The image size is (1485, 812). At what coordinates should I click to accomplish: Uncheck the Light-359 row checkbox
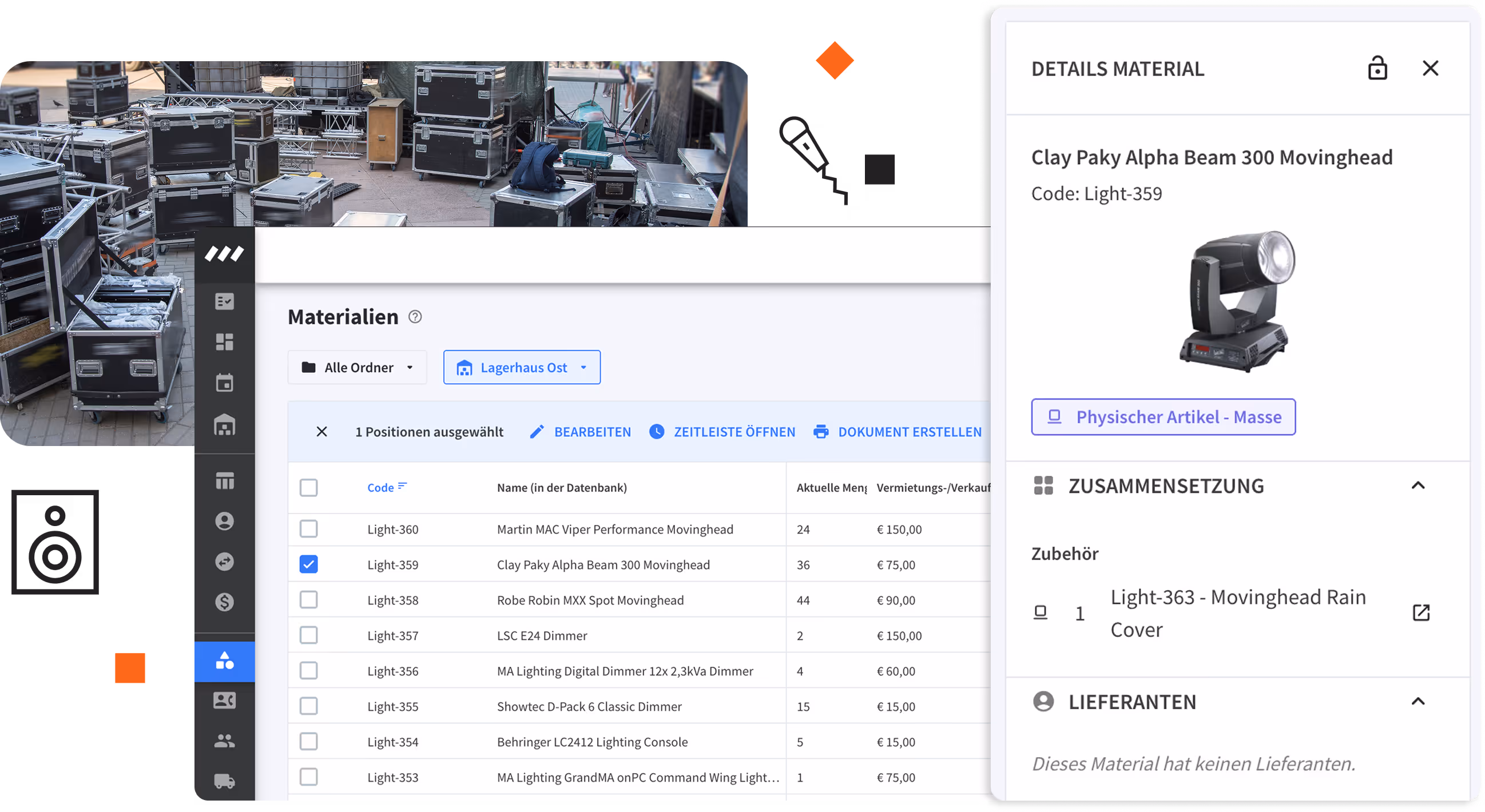tap(308, 565)
